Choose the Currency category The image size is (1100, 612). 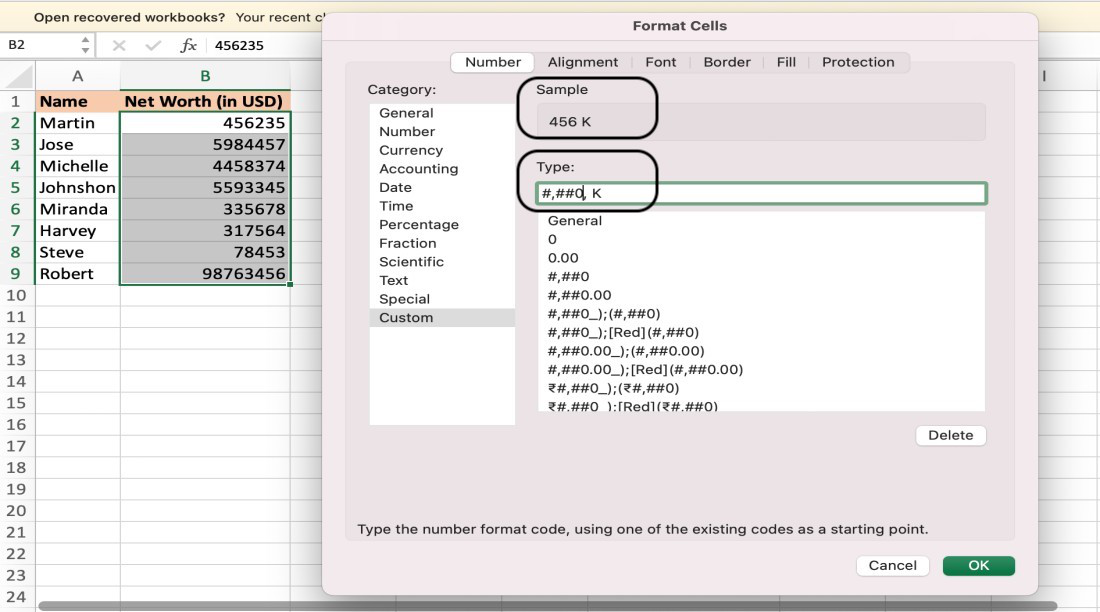click(x=410, y=150)
